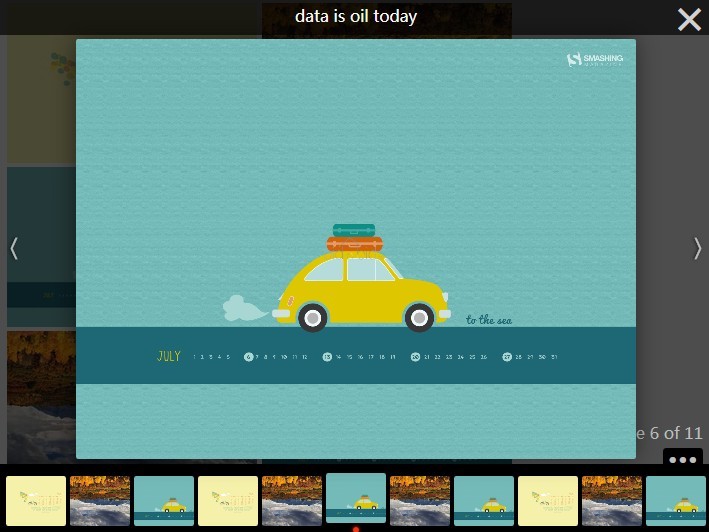Open the tenth thumbnail showing autumn trees

tap(612, 501)
